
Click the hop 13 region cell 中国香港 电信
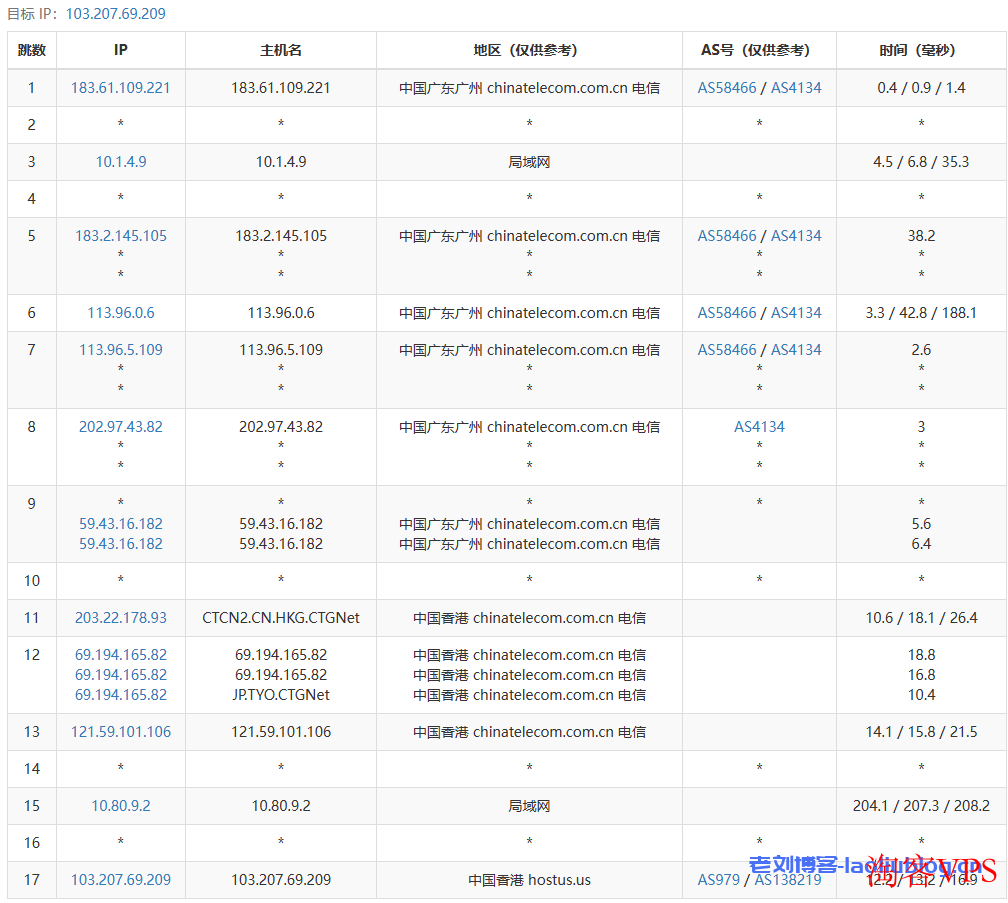pyautogui.click(x=529, y=732)
